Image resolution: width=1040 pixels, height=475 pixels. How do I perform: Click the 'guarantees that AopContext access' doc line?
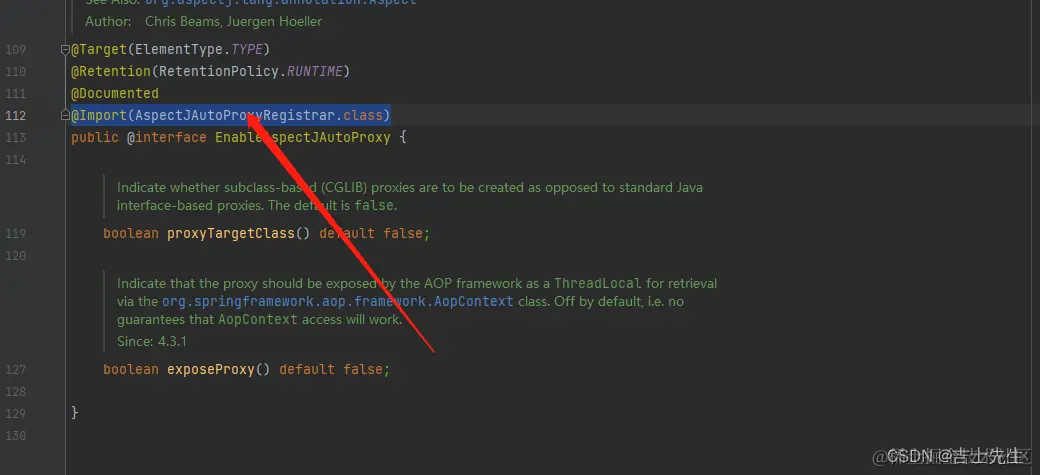tap(259, 319)
